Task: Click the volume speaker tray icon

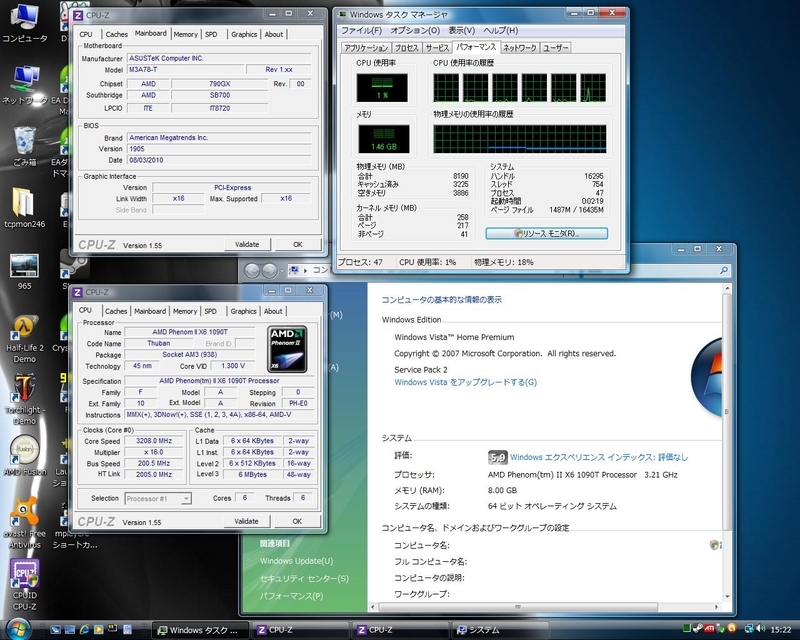Action: (x=760, y=629)
